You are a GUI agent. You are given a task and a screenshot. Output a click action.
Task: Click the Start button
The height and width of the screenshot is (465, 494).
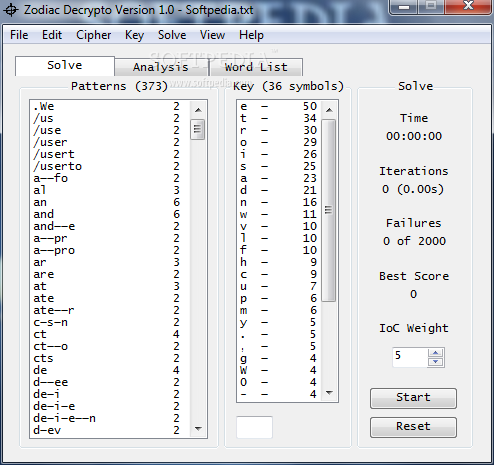pyautogui.click(x=413, y=398)
